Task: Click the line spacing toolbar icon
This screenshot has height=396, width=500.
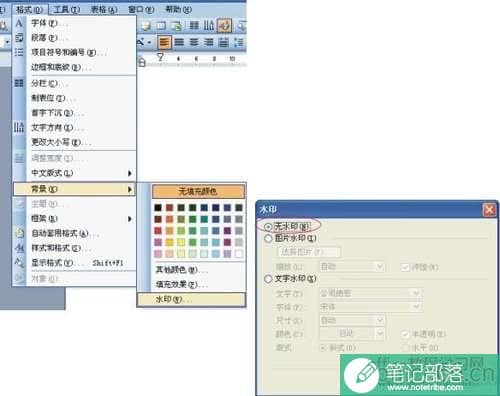Action: [239, 42]
